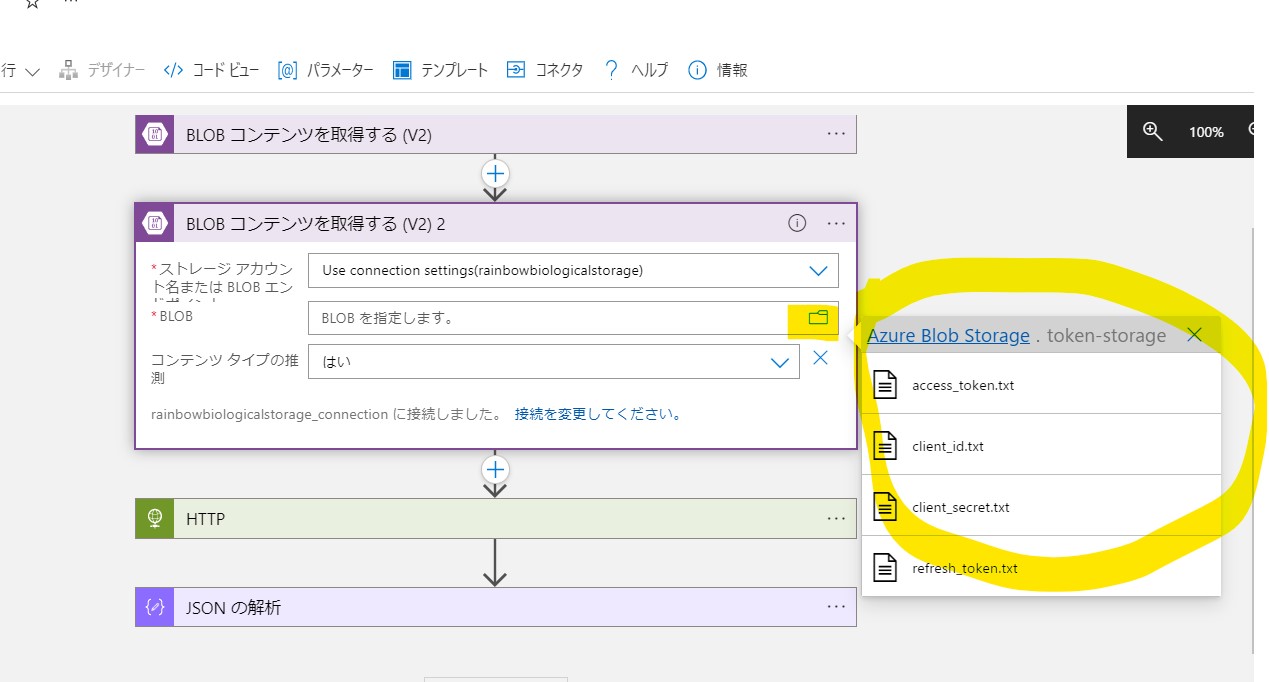This screenshot has width=1269, height=682.
Task: Click the file icon next to refresh_token.txt
Action: pos(886,568)
